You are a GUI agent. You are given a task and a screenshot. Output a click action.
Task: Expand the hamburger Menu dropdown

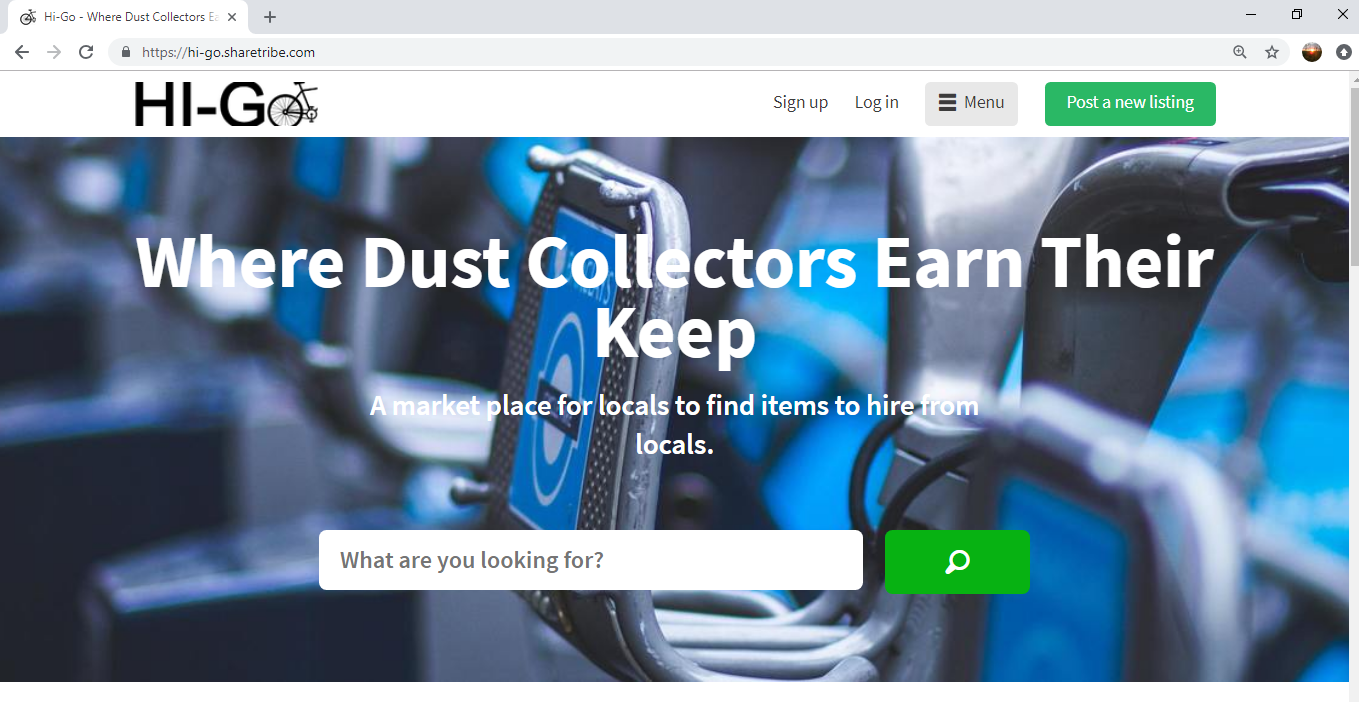tap(971, 104)
